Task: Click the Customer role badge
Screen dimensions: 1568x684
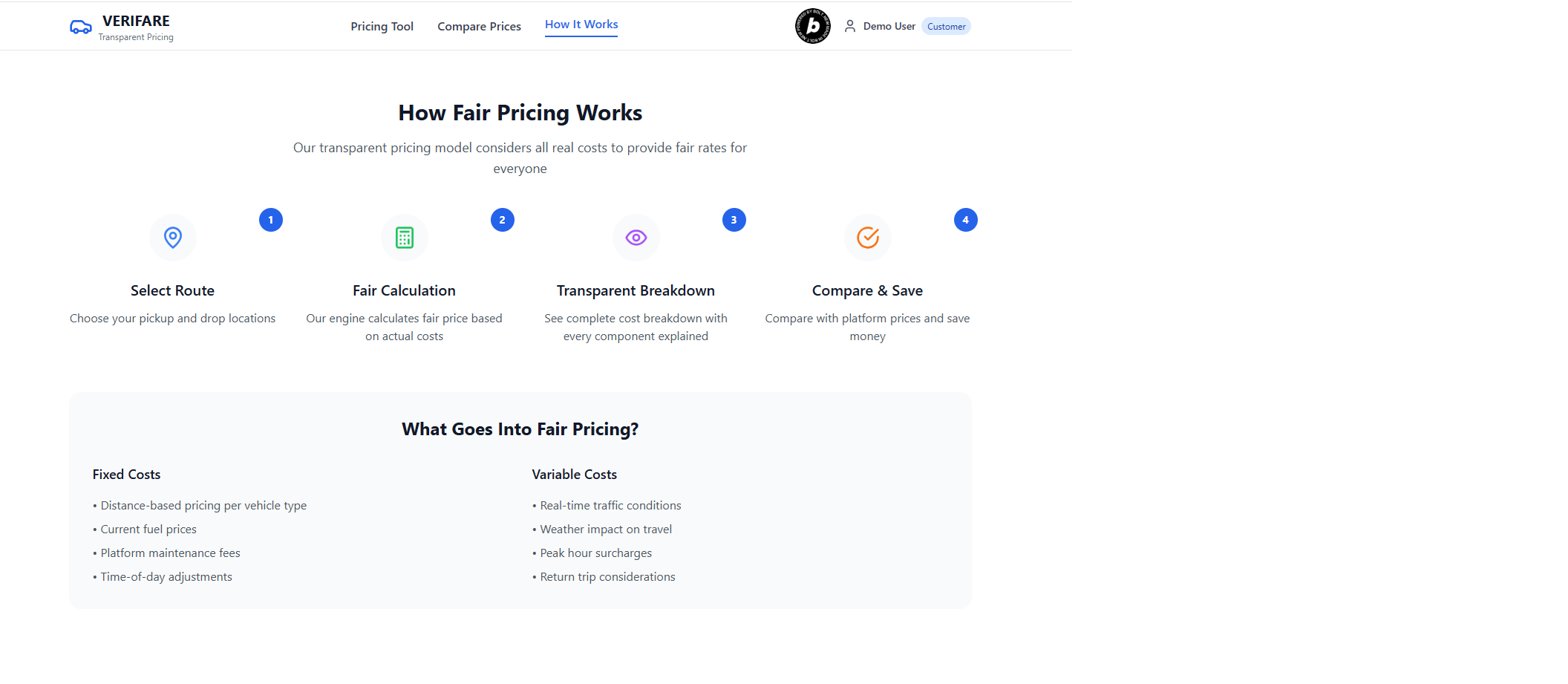Action: pos(946,27)
